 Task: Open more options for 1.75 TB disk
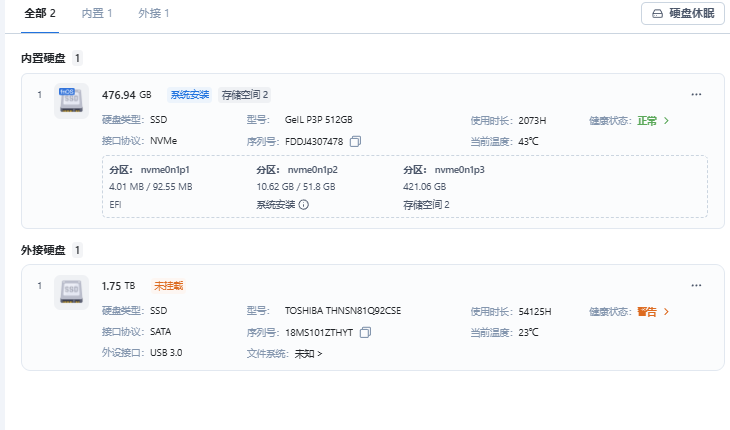click(696, 286)
